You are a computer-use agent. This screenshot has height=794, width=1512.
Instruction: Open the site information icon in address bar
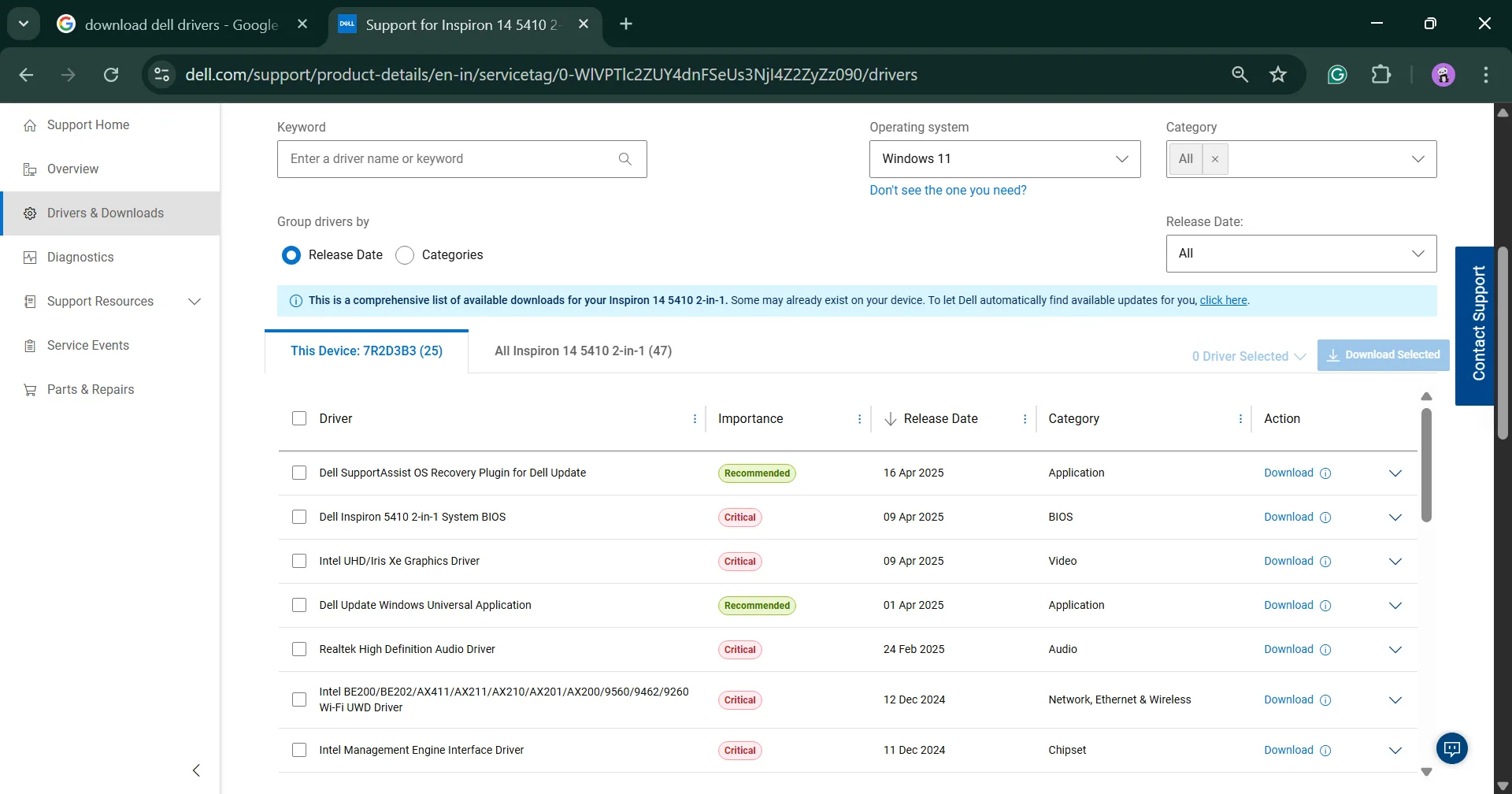pyautogui.click(x=161, y=75)
